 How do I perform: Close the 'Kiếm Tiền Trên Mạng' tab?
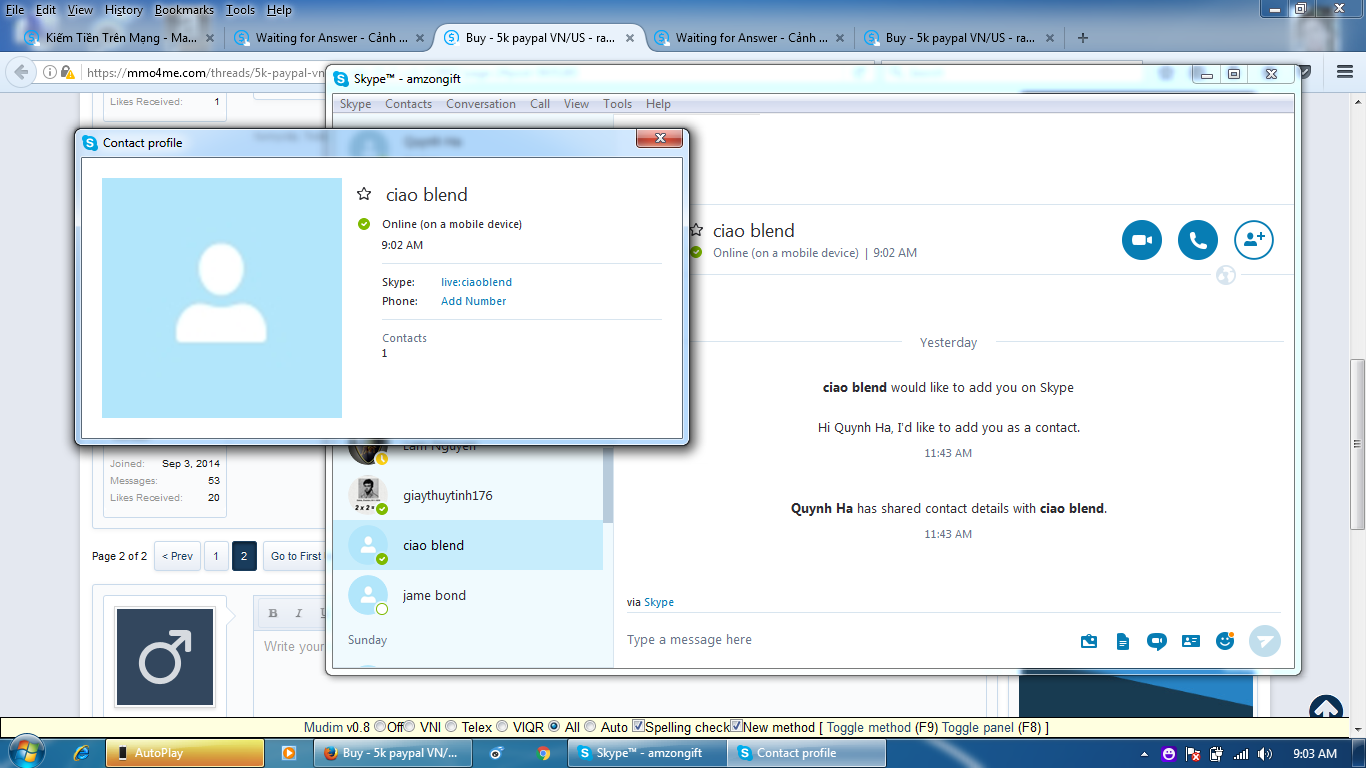[x=210, y=38]
